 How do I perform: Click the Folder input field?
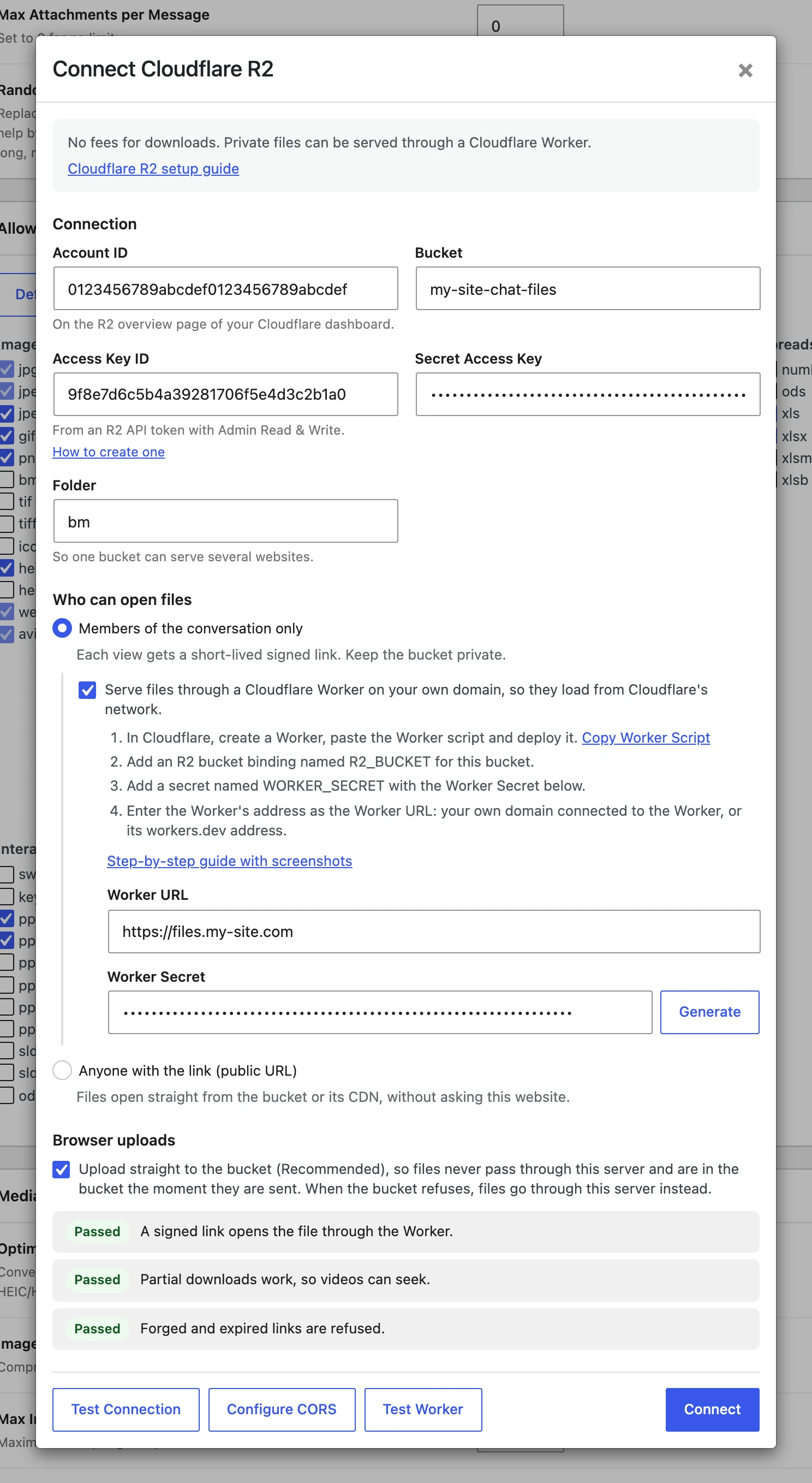click(225, 521)
